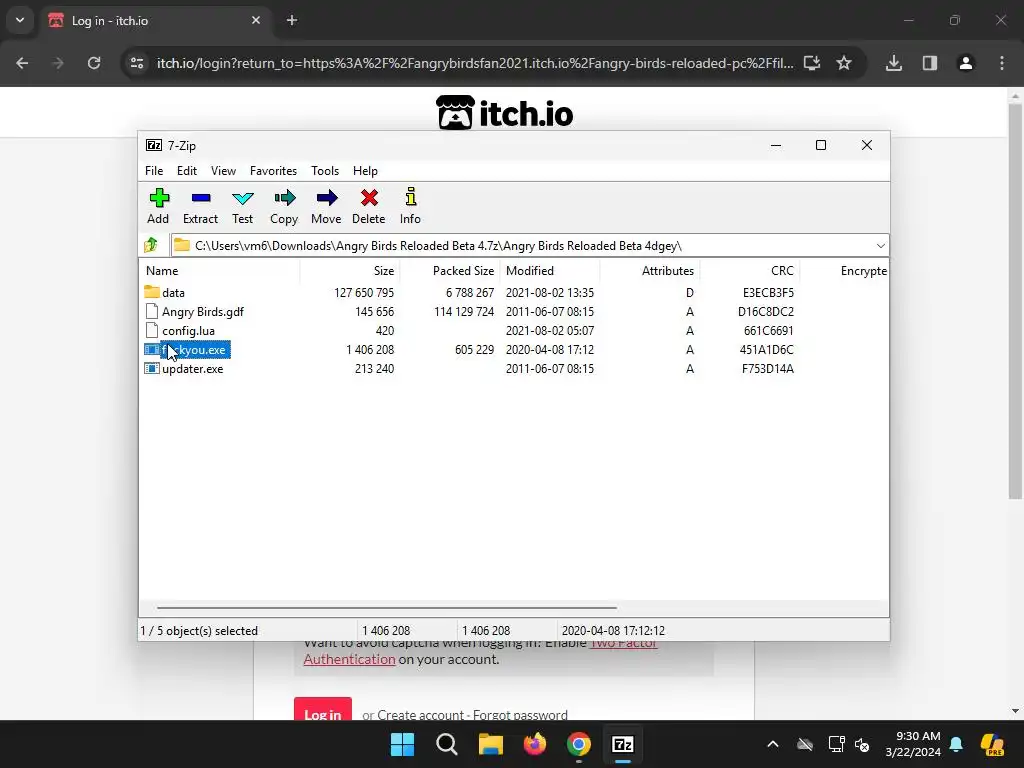Image resolution: width=1024 pixels, height=768 pixels.
Task: Open taskbar Search icon
Action: [447, 744]
